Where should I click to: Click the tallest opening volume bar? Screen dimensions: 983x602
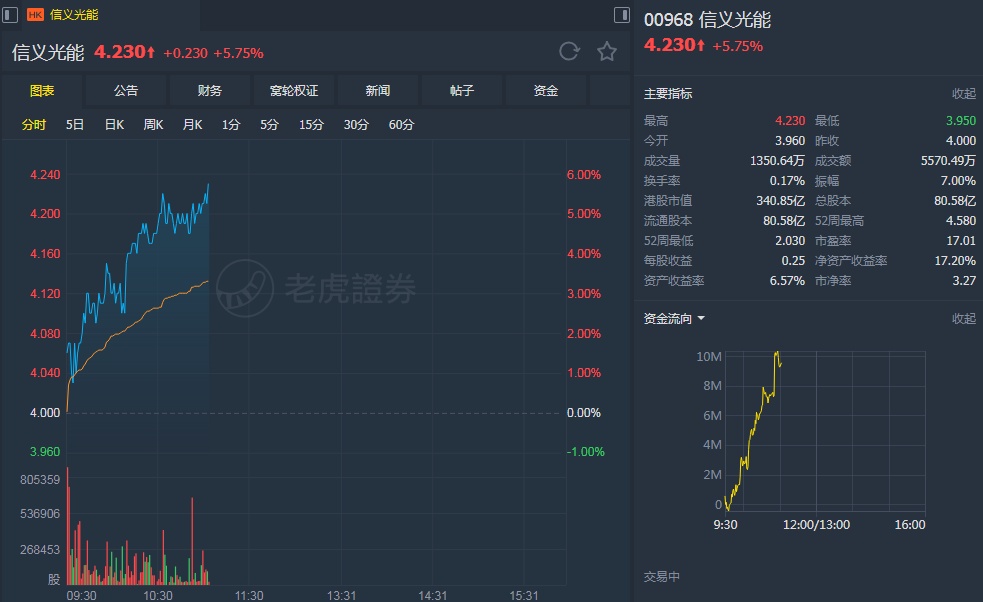(68, 525)
